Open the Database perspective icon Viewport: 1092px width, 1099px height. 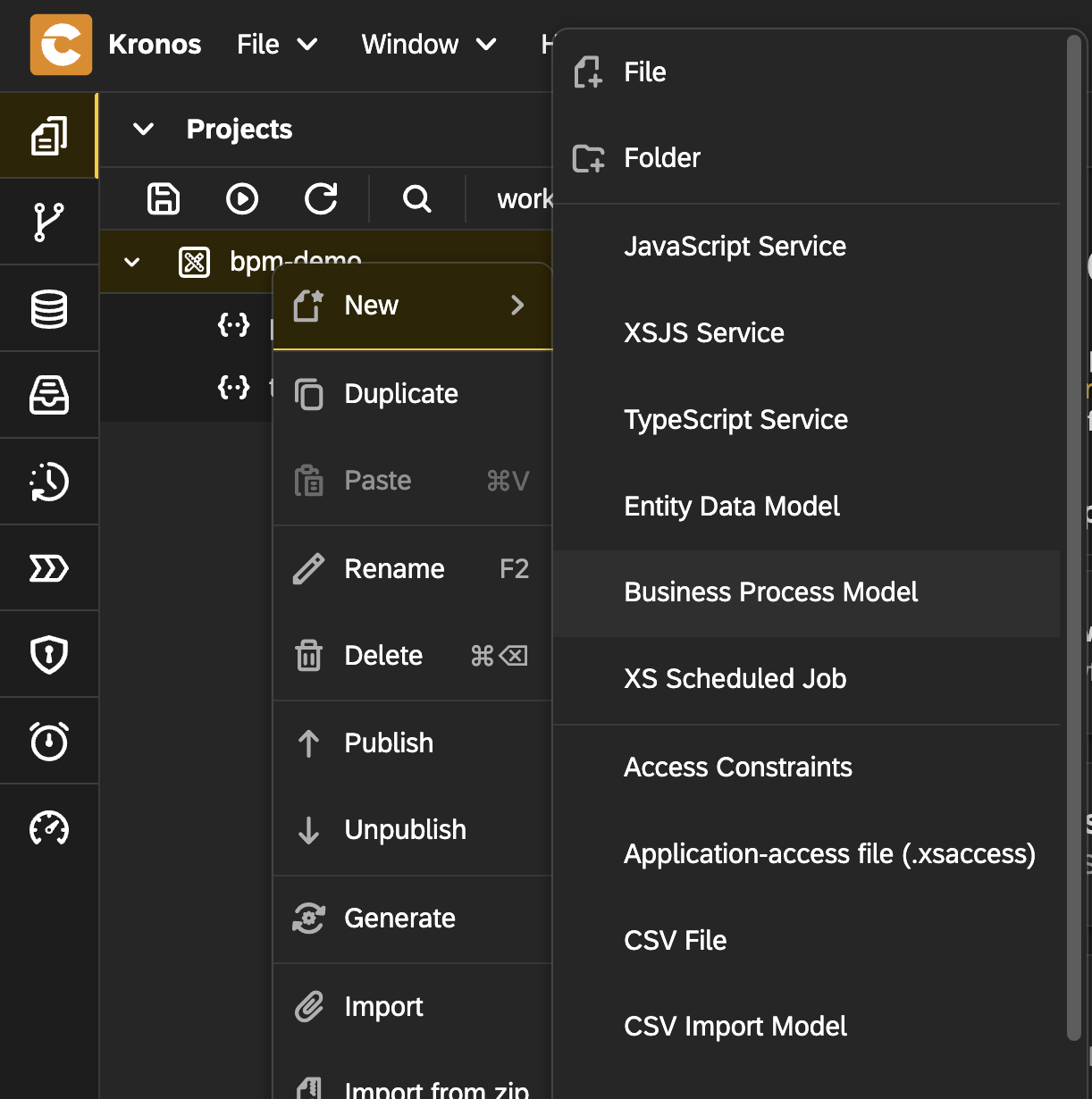[x=48, y=308]
